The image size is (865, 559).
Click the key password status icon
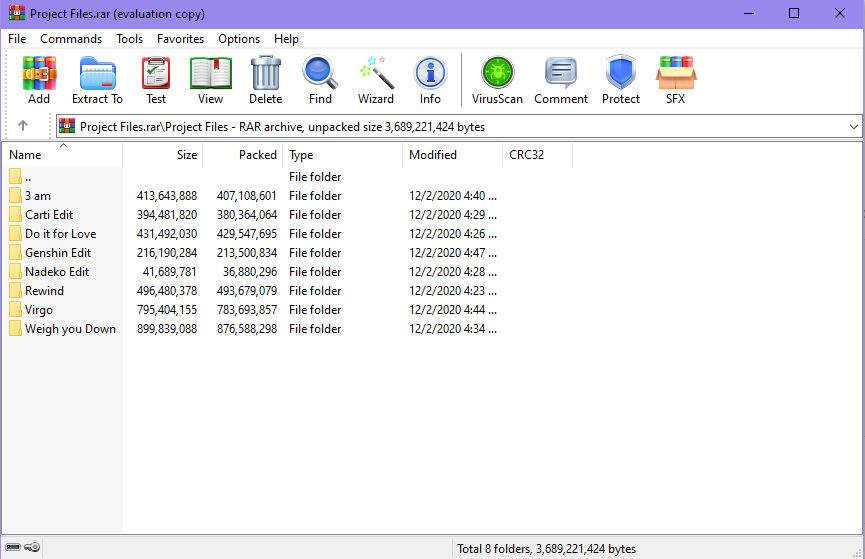[33, 547]
